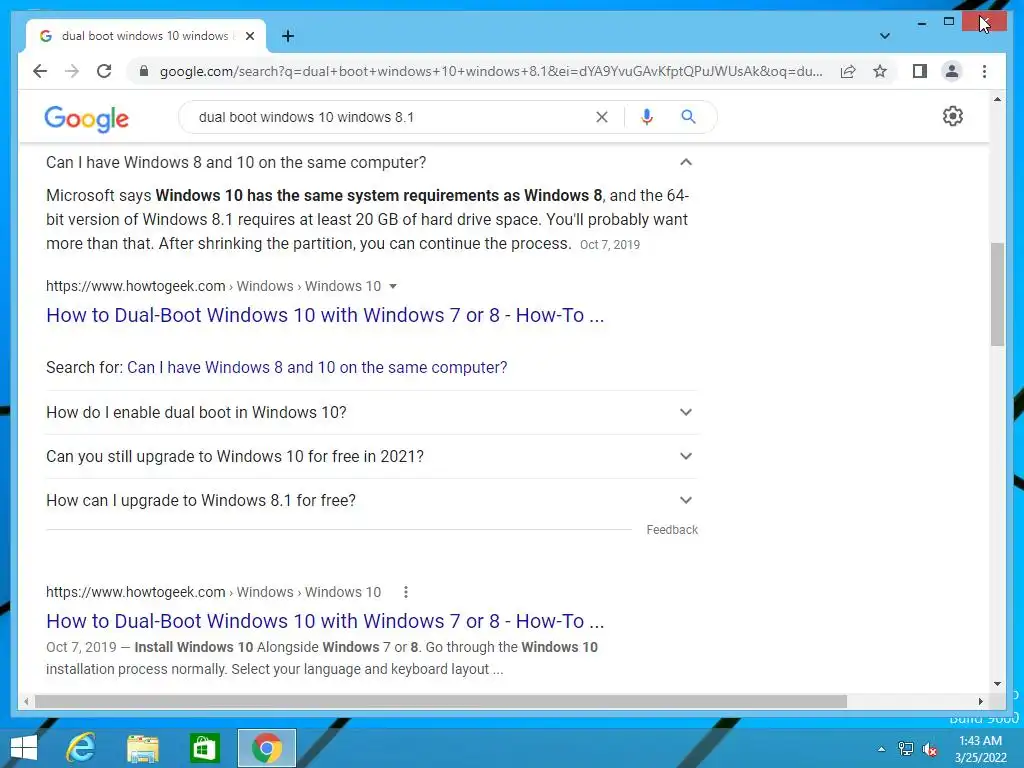1024x768 pixels.
Task: Start voice search with microphone
Action: (x=647, y=117)
